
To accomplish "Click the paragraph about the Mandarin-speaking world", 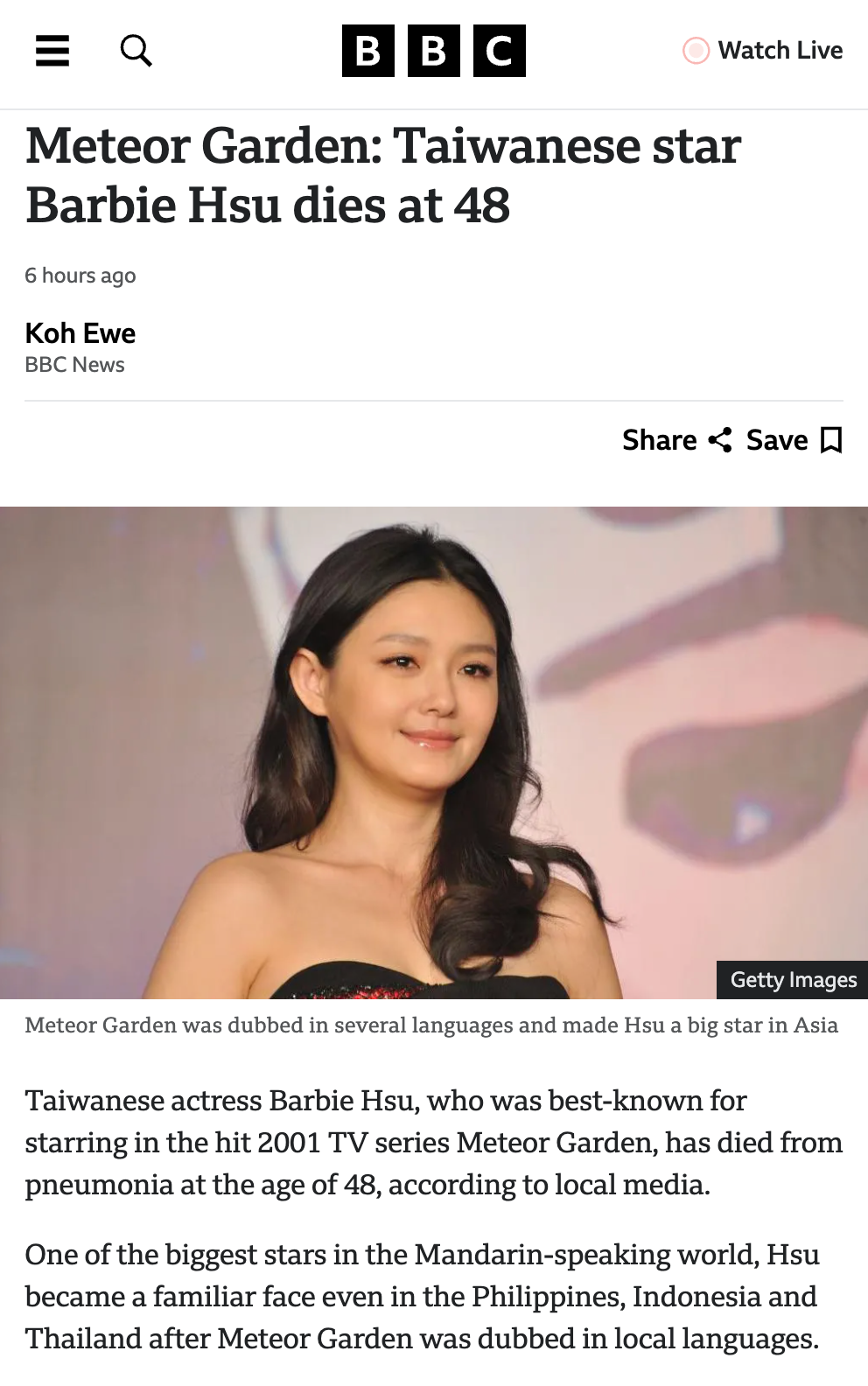I will coord(423,1297).
